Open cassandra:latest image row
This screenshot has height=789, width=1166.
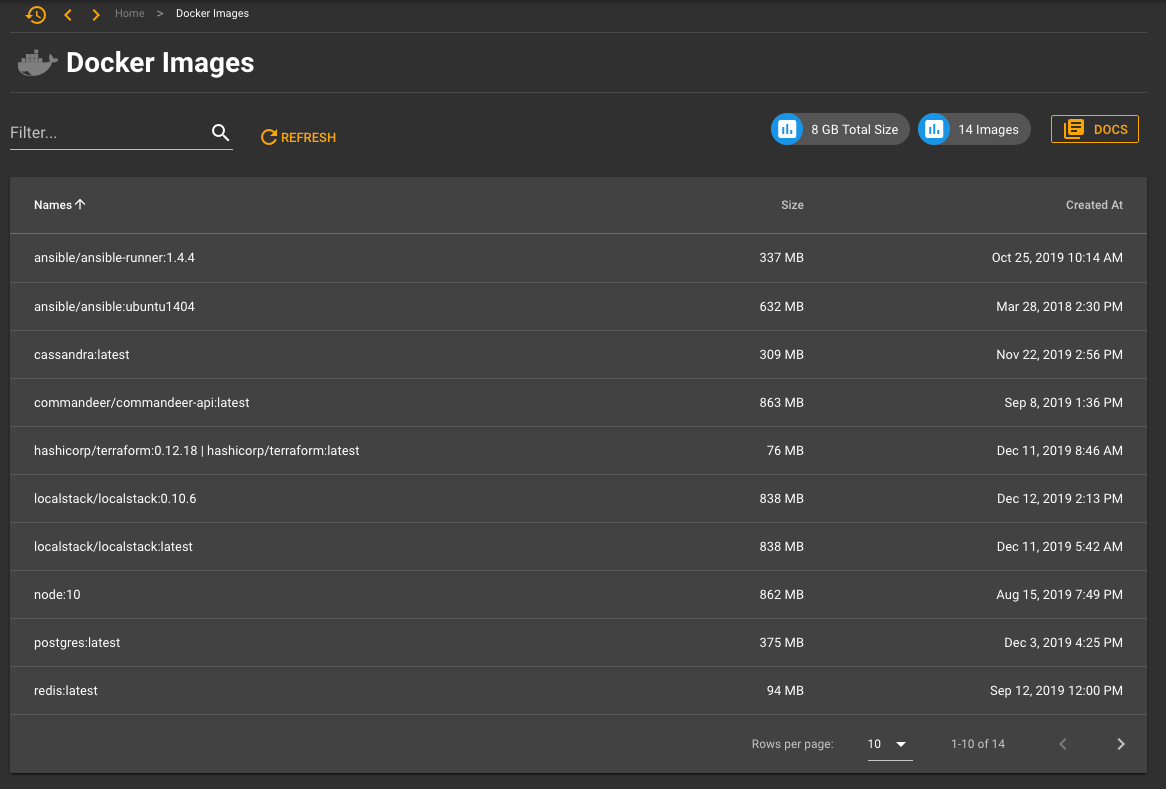(578, 355)
